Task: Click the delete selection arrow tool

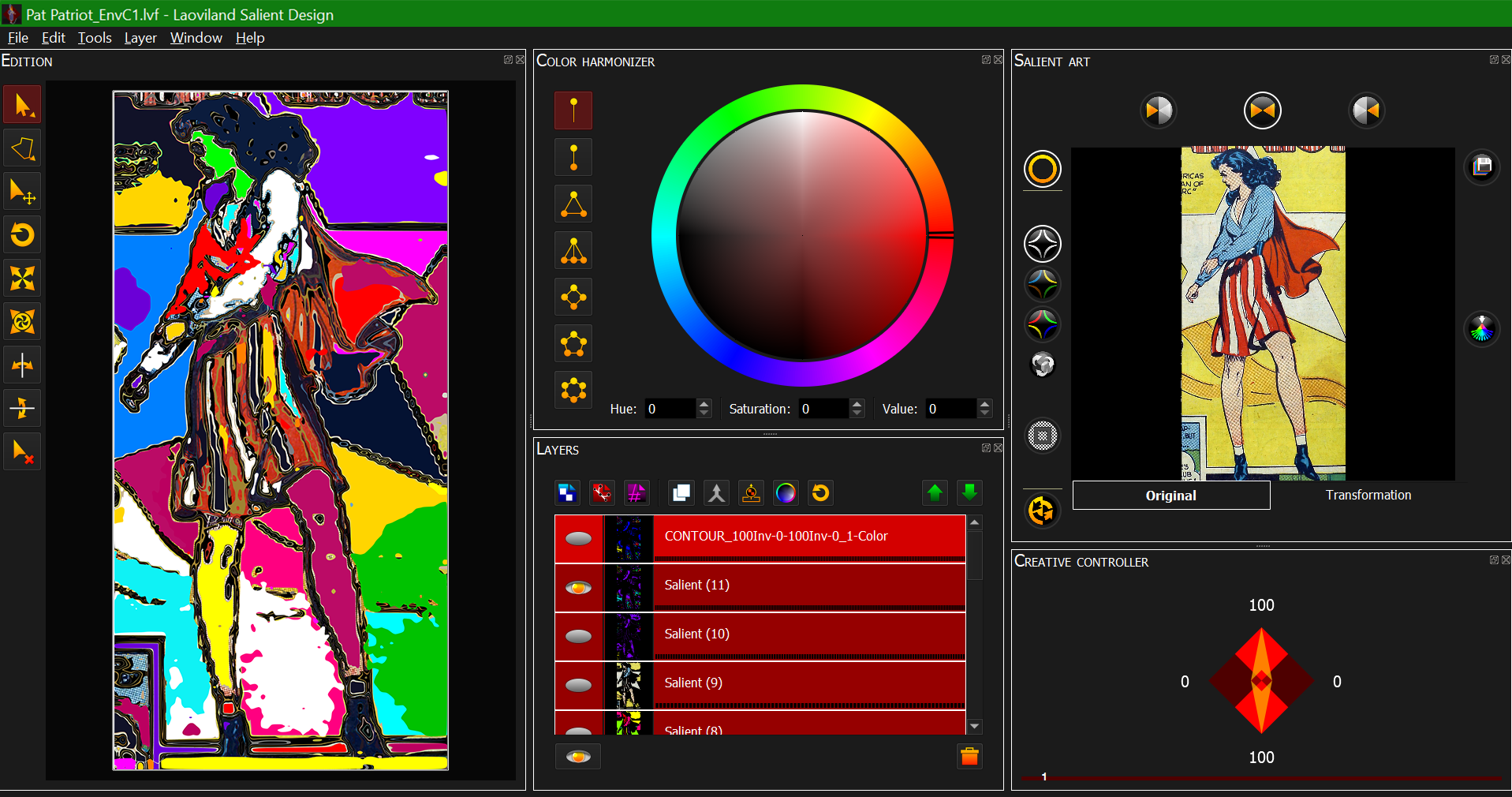Action: point(22,451)
